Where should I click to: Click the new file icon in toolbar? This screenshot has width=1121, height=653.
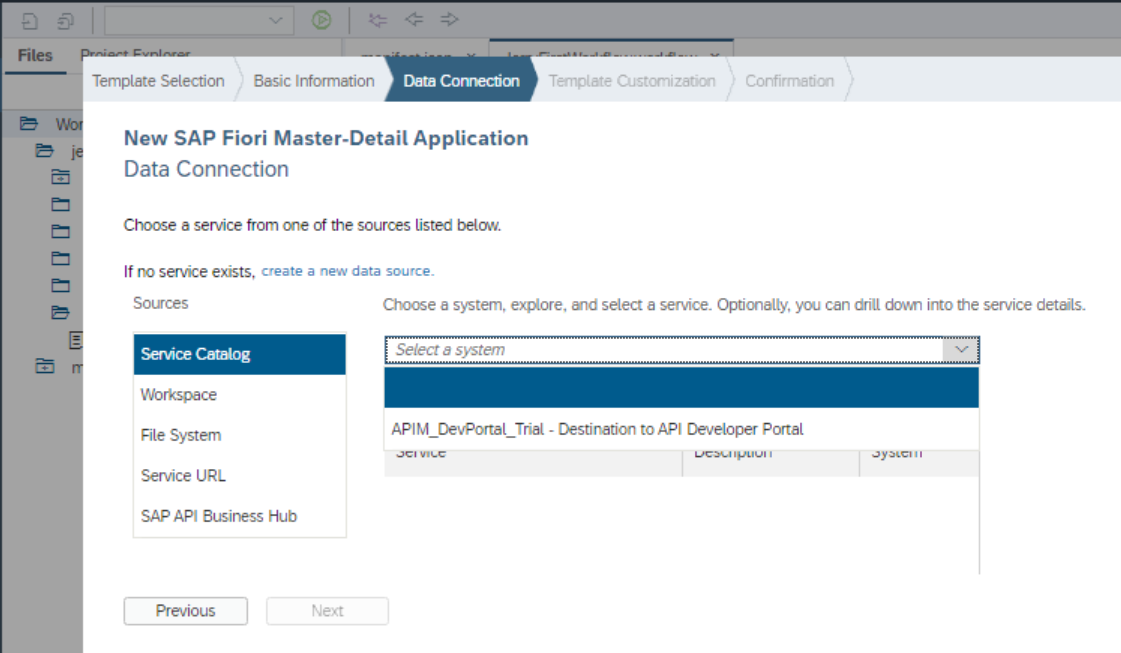click(x=30, y=21)
